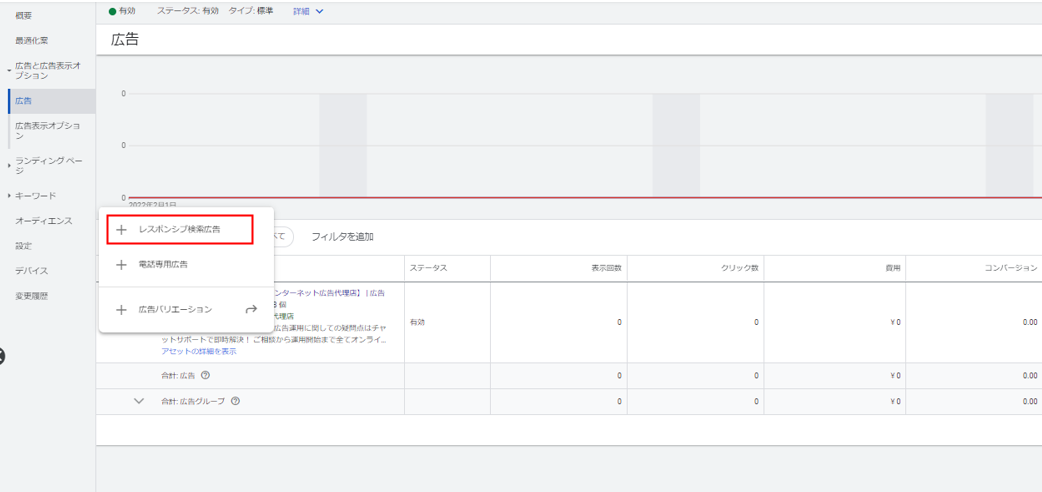Open デバイス in the sidebar
The height and width of the screenshot is (492, 1042).
(32, 271)
